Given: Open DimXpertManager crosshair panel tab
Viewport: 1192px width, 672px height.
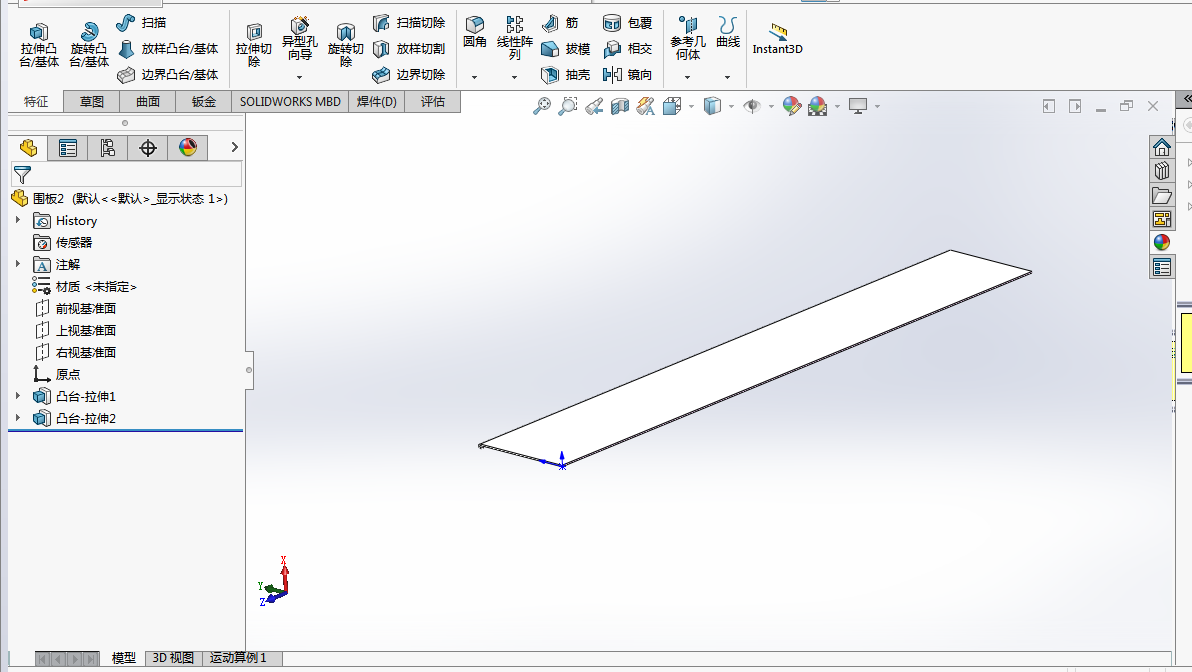Looking at the screenshot, I should coord(147,148).
